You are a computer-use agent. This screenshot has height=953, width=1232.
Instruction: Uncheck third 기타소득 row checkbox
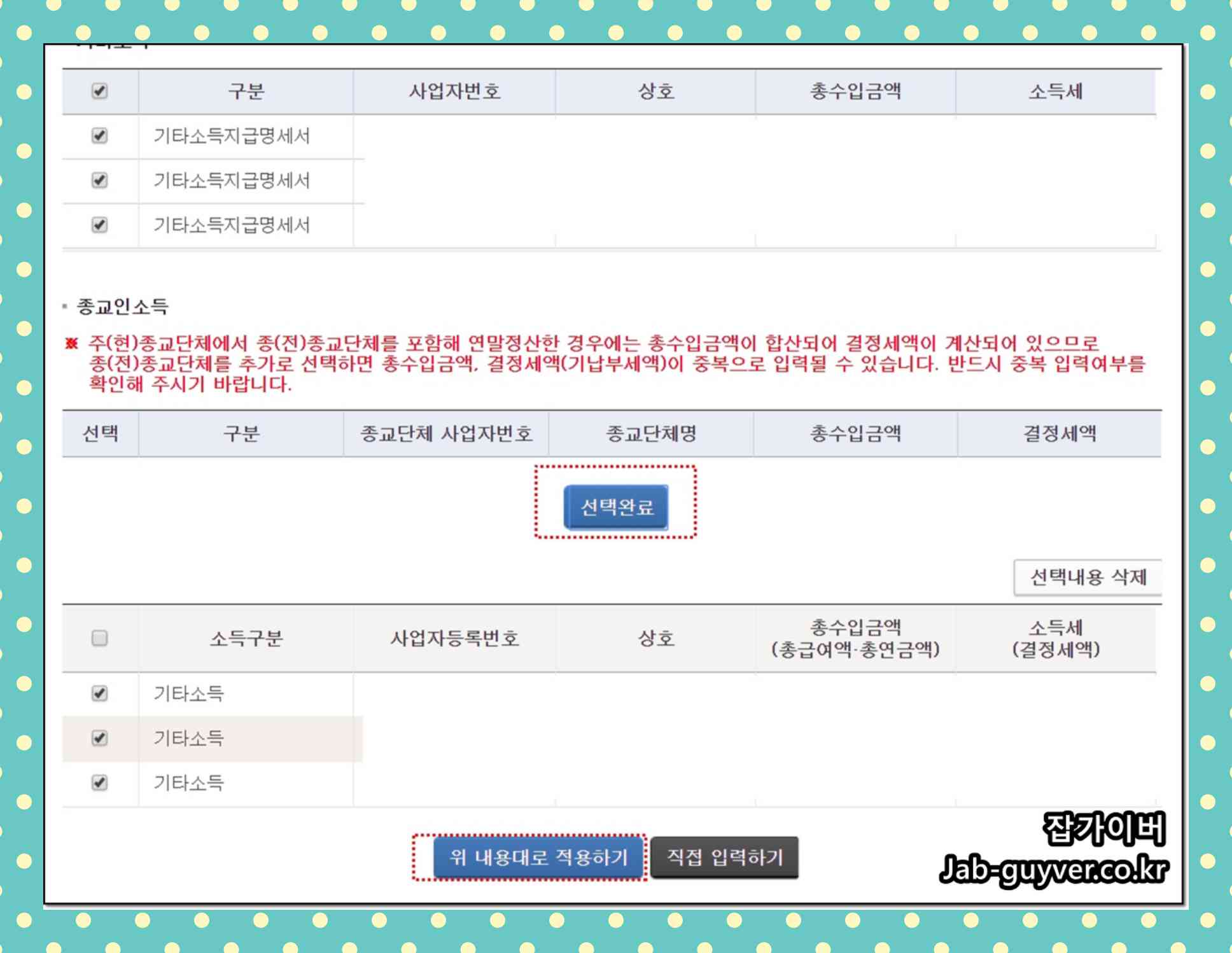pyautogui.click(x=99, y=783)
